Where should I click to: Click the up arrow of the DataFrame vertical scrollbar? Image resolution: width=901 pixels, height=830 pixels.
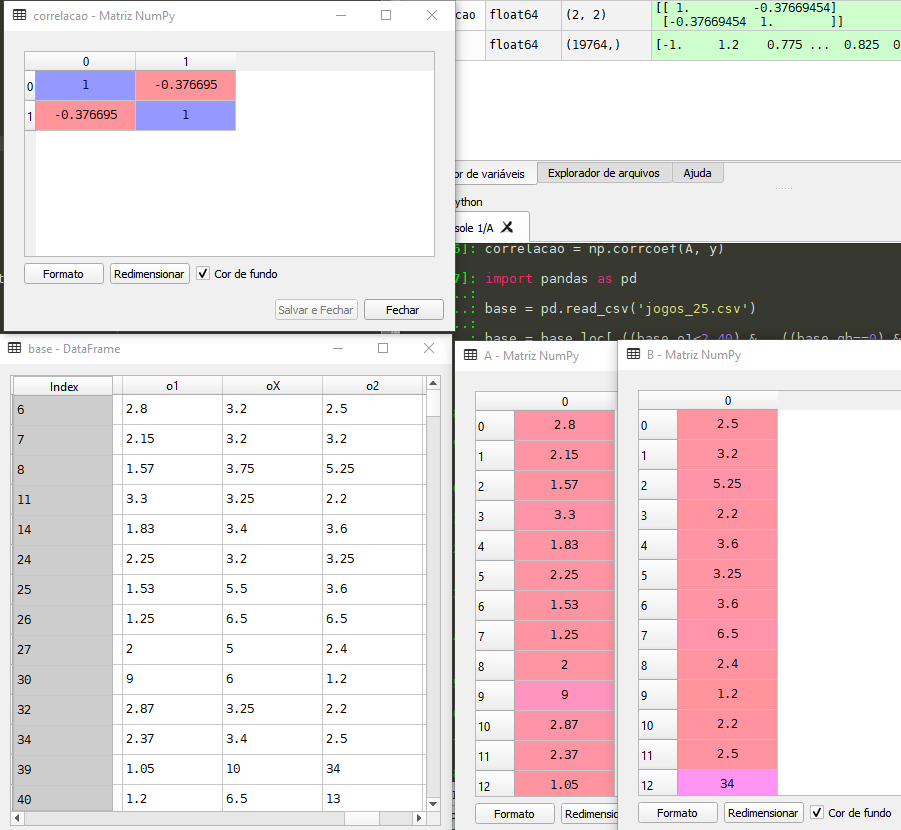(x=433, y=383)
